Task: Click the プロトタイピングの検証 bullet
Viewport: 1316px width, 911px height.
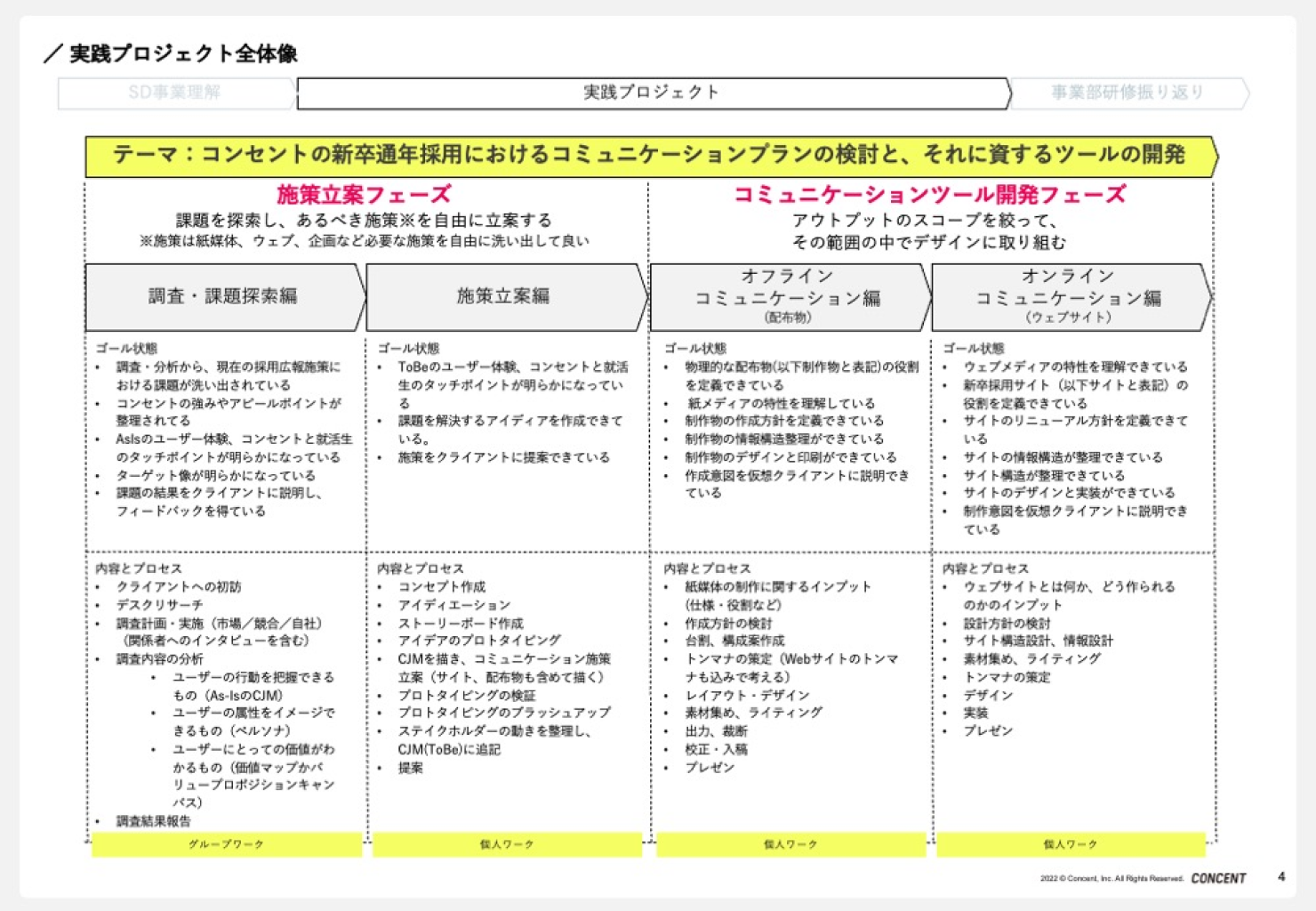Action: click(x=467, y=695)
